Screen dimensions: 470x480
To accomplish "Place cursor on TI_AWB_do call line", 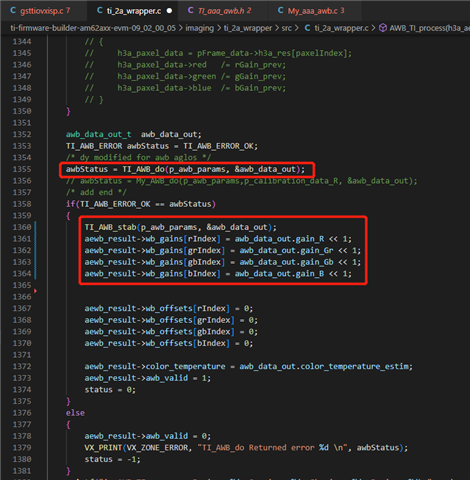I will click(x=185, y=169).
